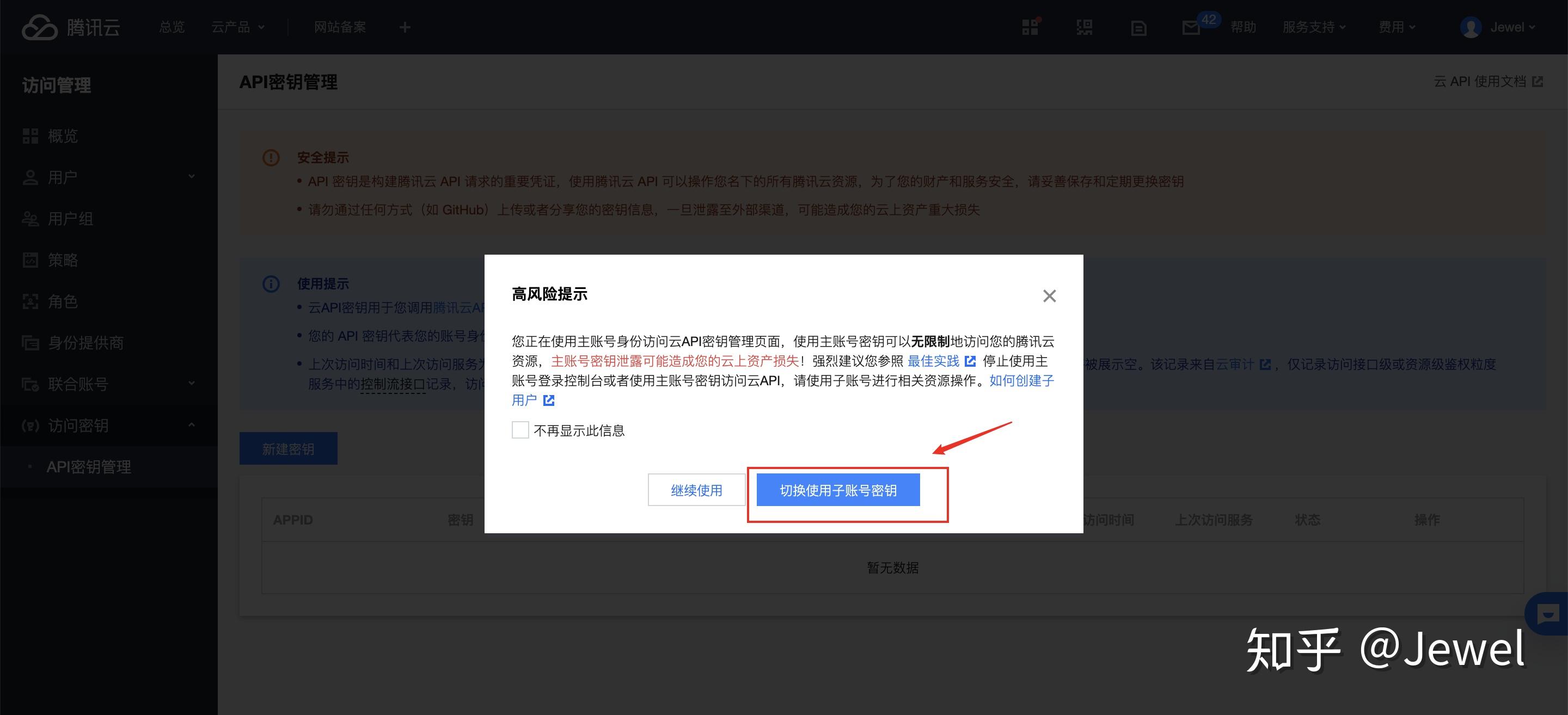The image size is (1568, 715).
Task: Click the QR code scan icon
Action: pos(1085,27)
